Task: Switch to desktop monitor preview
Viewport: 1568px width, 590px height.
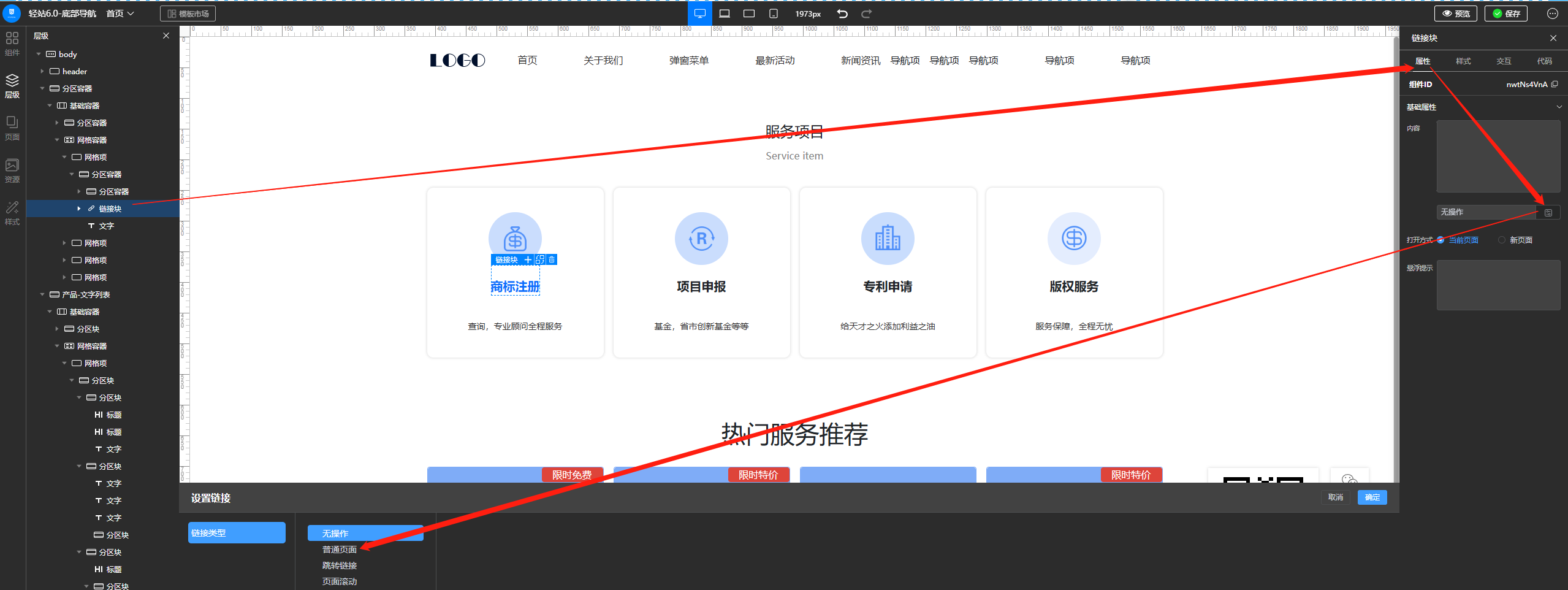Action: [x=699, y=13]
